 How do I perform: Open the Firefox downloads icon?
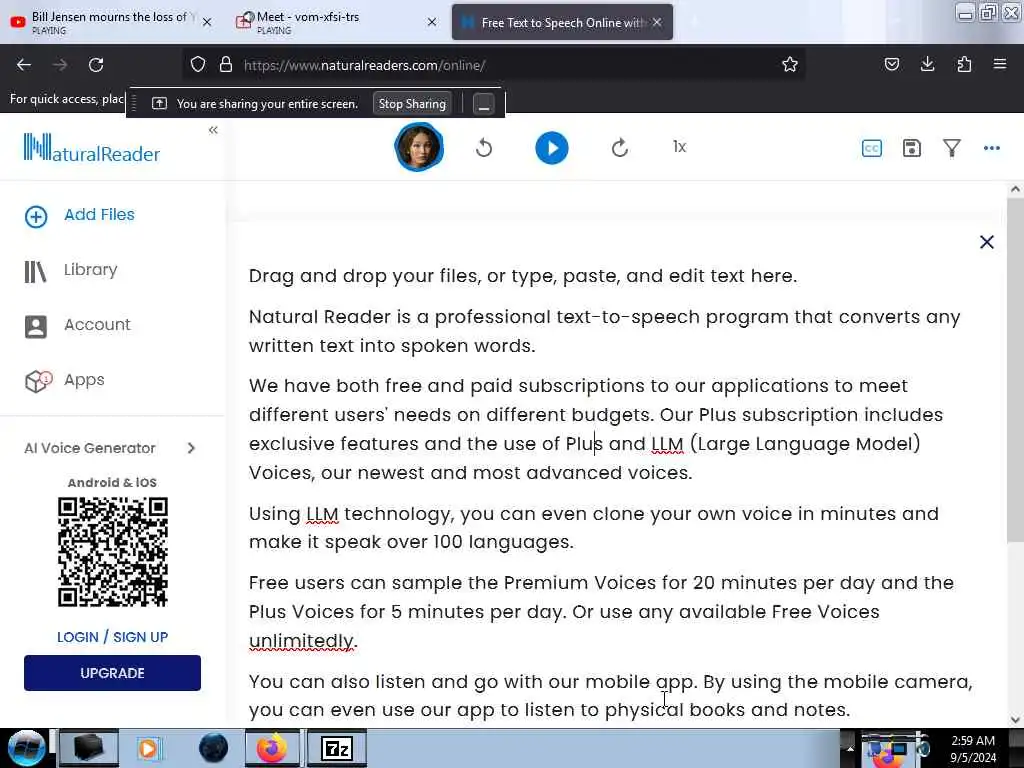(927, 64)
